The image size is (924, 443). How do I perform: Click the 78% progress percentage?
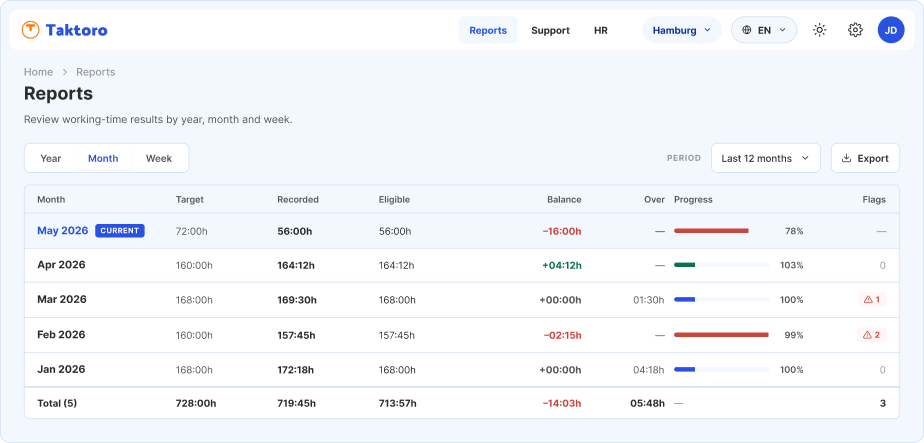tap(794, 231)
